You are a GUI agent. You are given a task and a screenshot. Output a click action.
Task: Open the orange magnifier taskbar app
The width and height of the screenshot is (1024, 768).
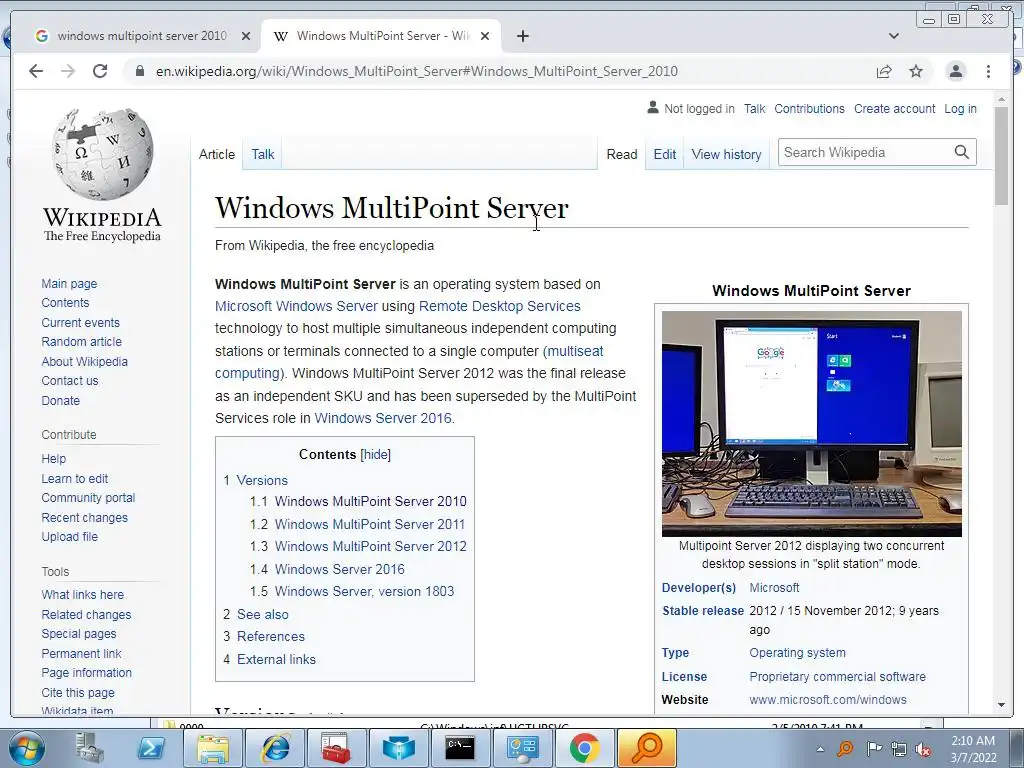(x=647, y=748)
